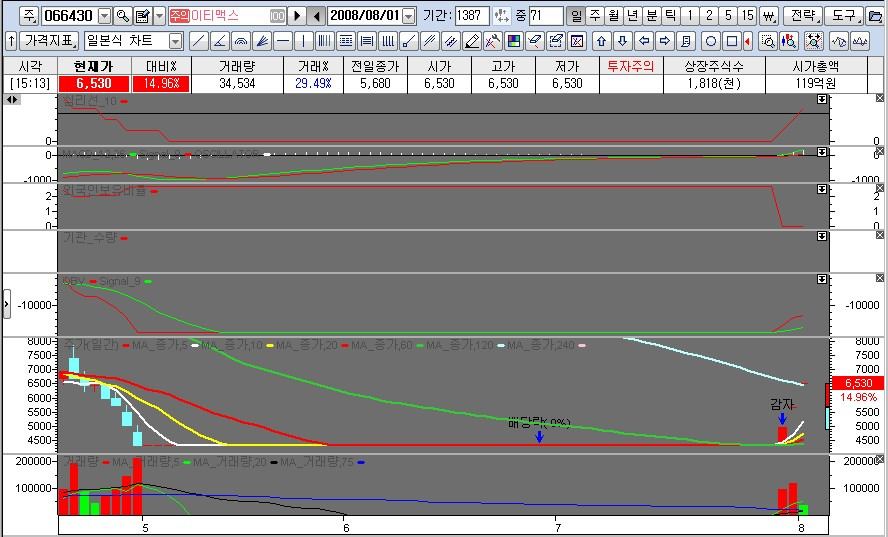
Task: Click the down arrow drawing icon
Action: click(x=622, y=41)
